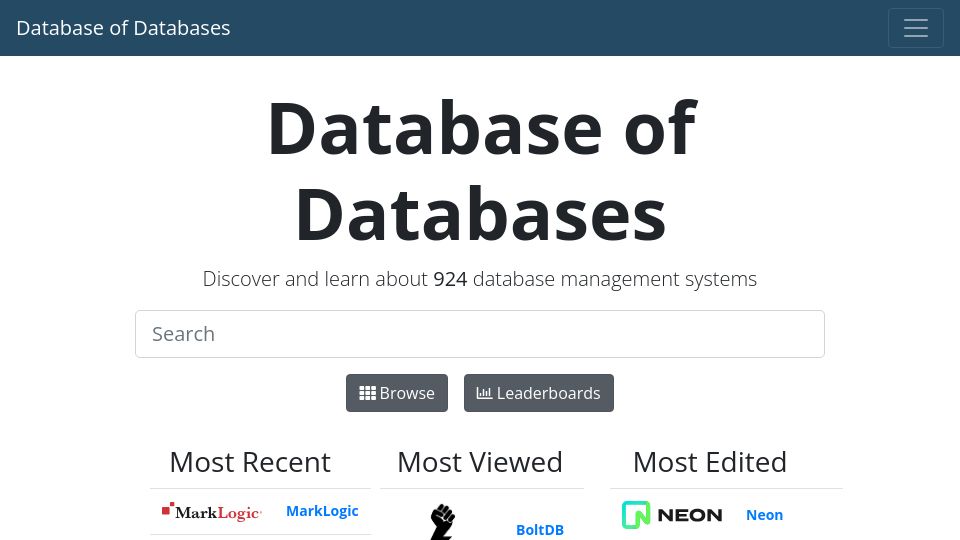Click the Most Edited heading
This screenshot has width=960, height=540.
point(710,462)
